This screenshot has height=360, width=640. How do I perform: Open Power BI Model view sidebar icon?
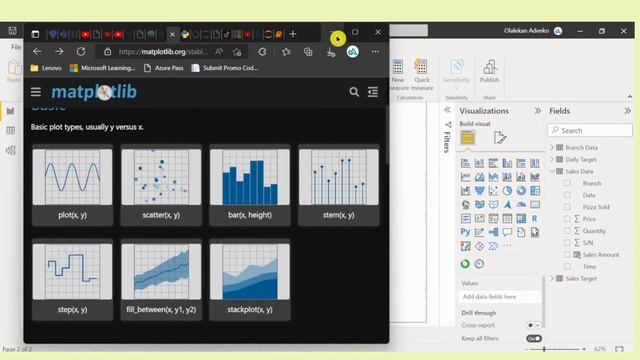[11, 150]
